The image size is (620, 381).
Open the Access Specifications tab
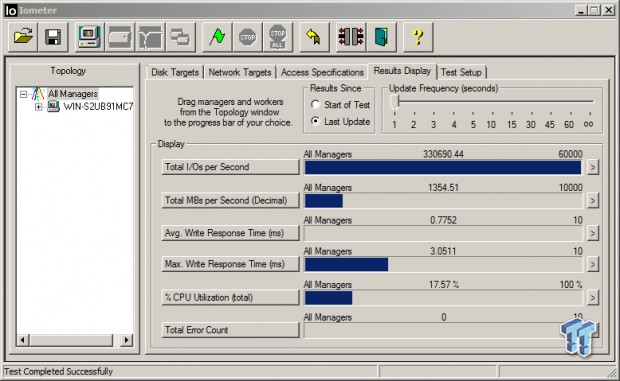[322, 72]
